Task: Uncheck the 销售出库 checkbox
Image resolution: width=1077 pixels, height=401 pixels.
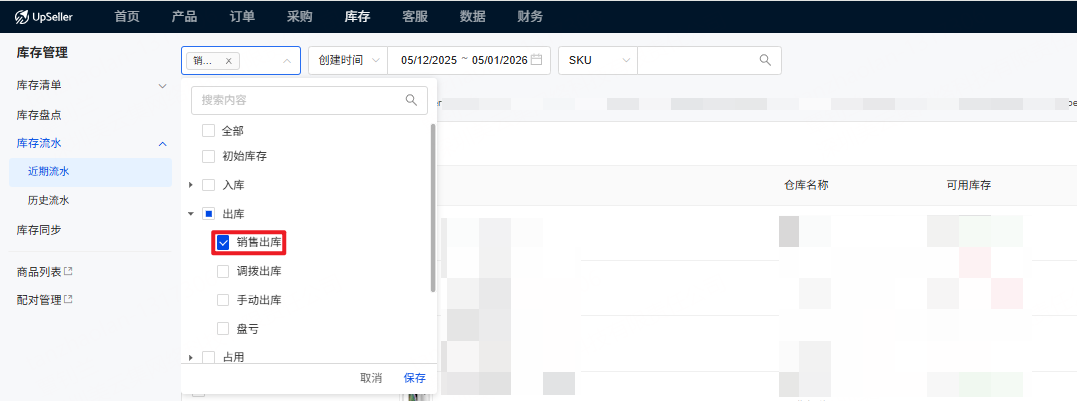Action: pos(223,242)
